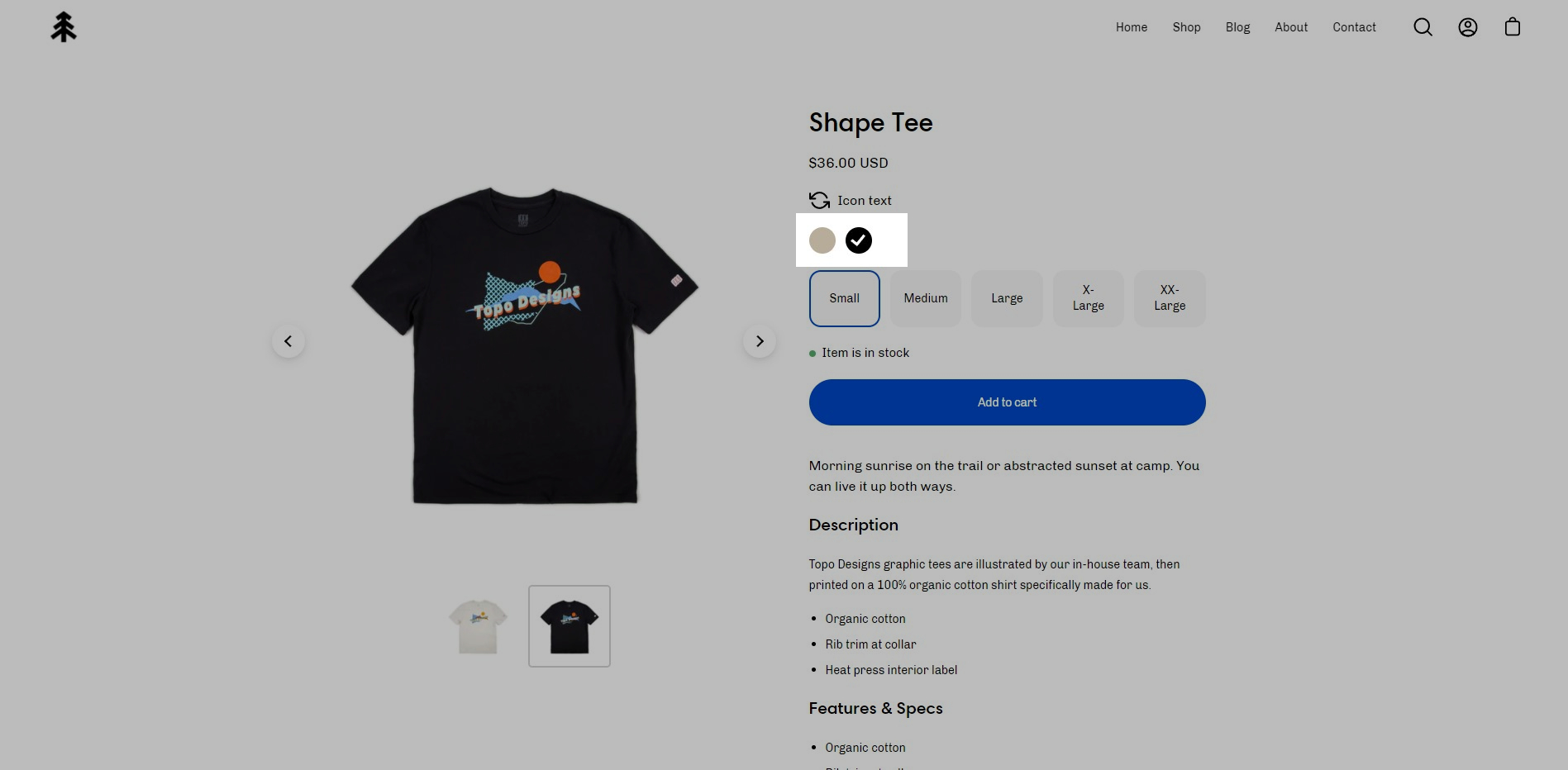Choose size Medium

click(x=926, y=298)
